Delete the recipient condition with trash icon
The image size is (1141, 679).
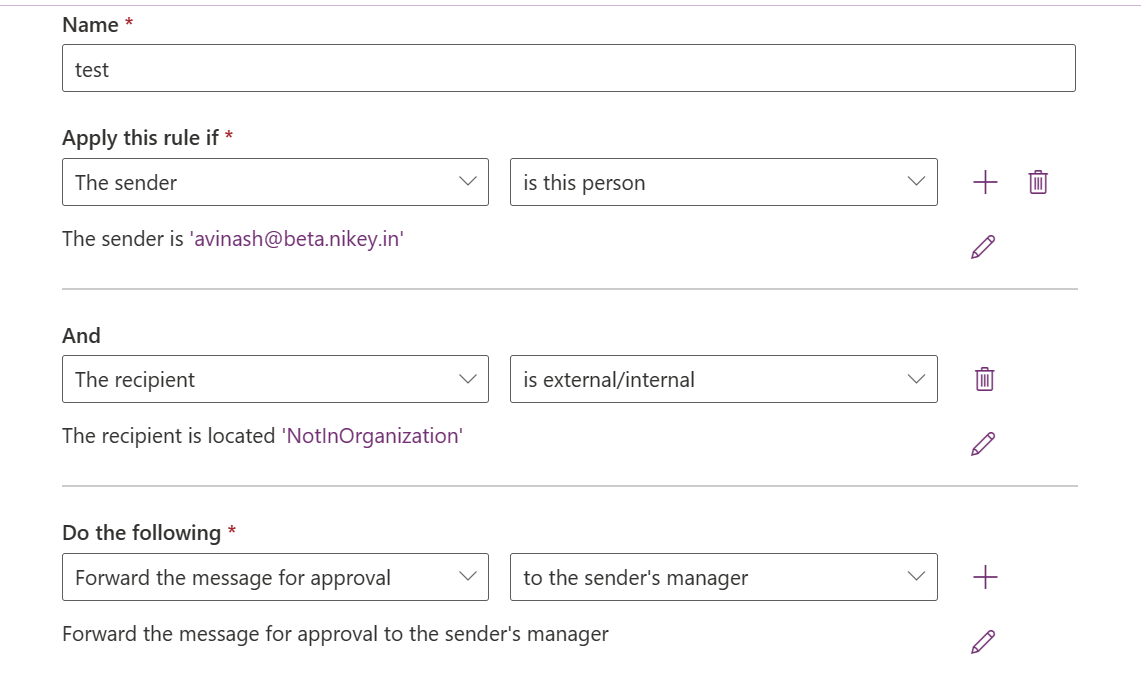985,379
